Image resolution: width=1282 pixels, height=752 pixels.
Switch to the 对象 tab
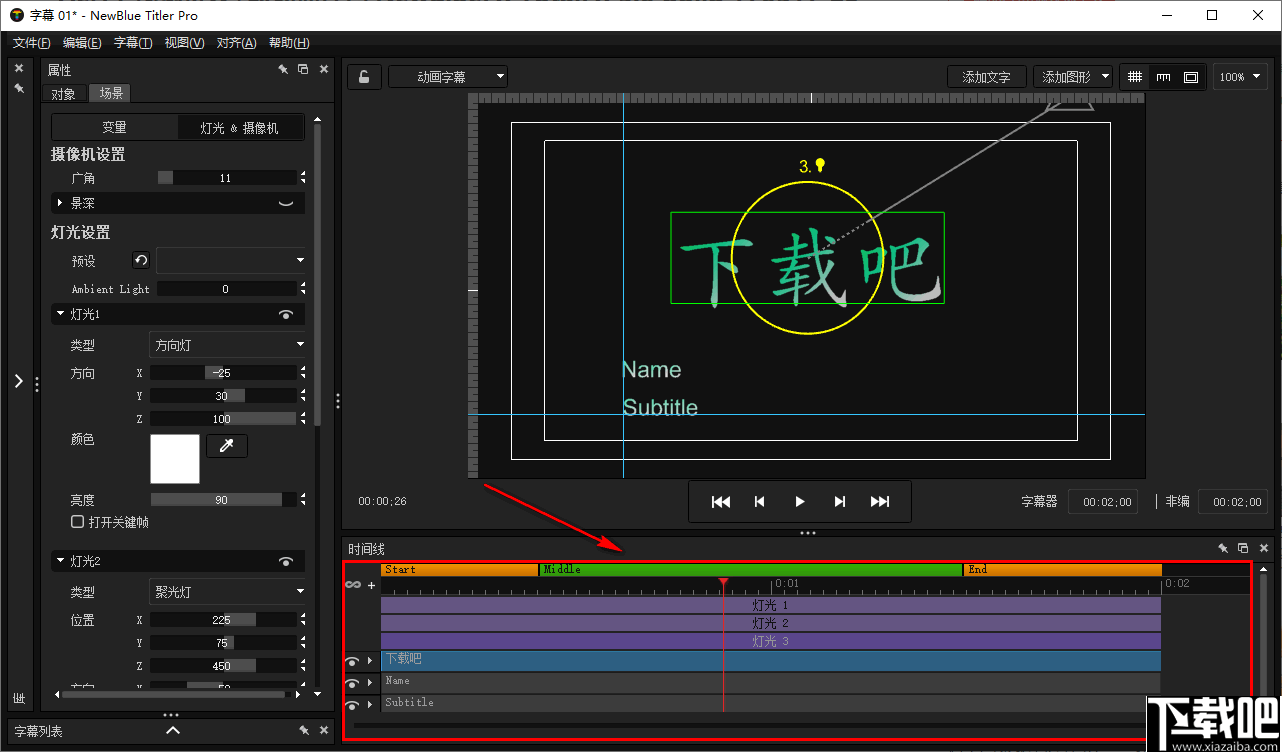click(63, 93)
